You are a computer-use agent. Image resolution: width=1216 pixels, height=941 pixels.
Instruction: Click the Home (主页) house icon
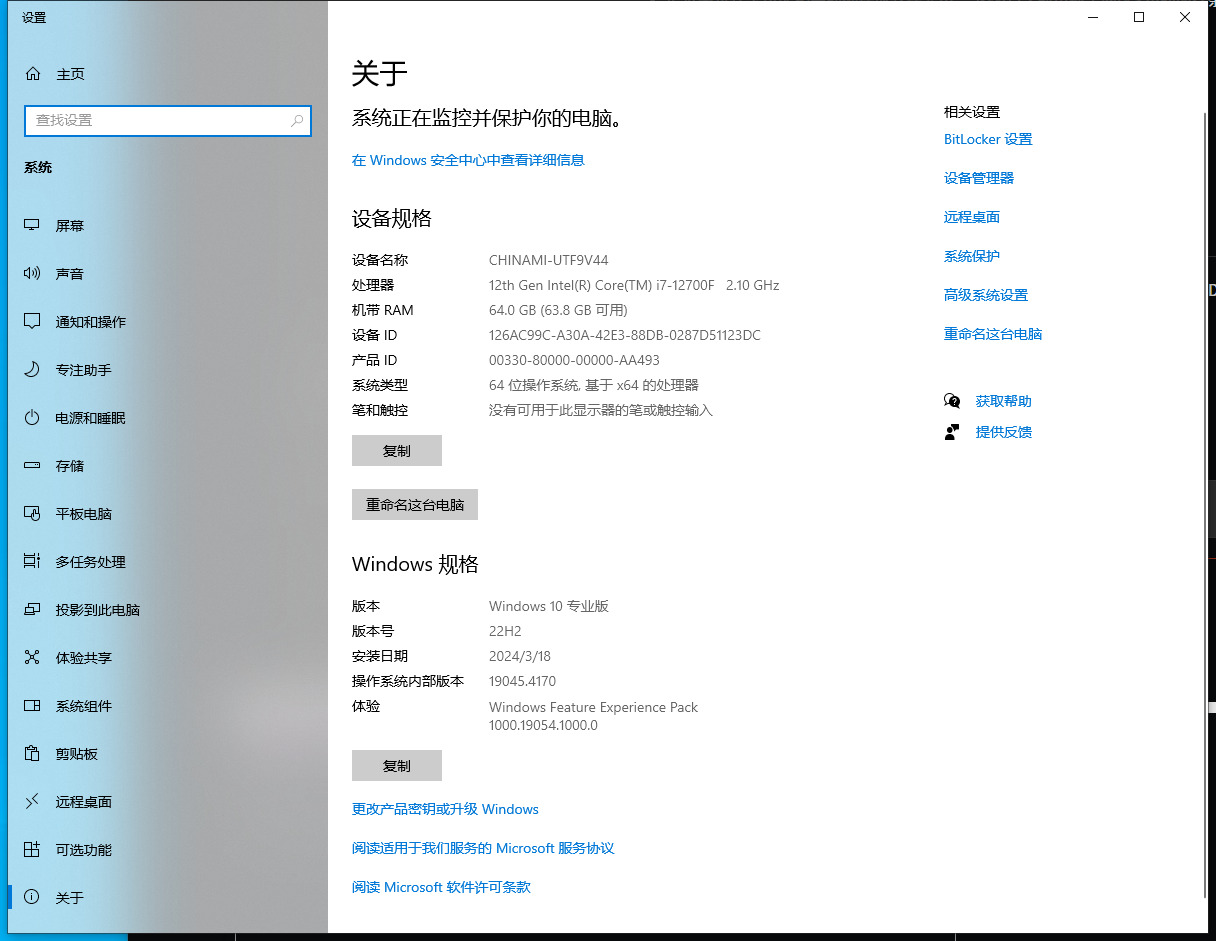click(x=33, y=74)
